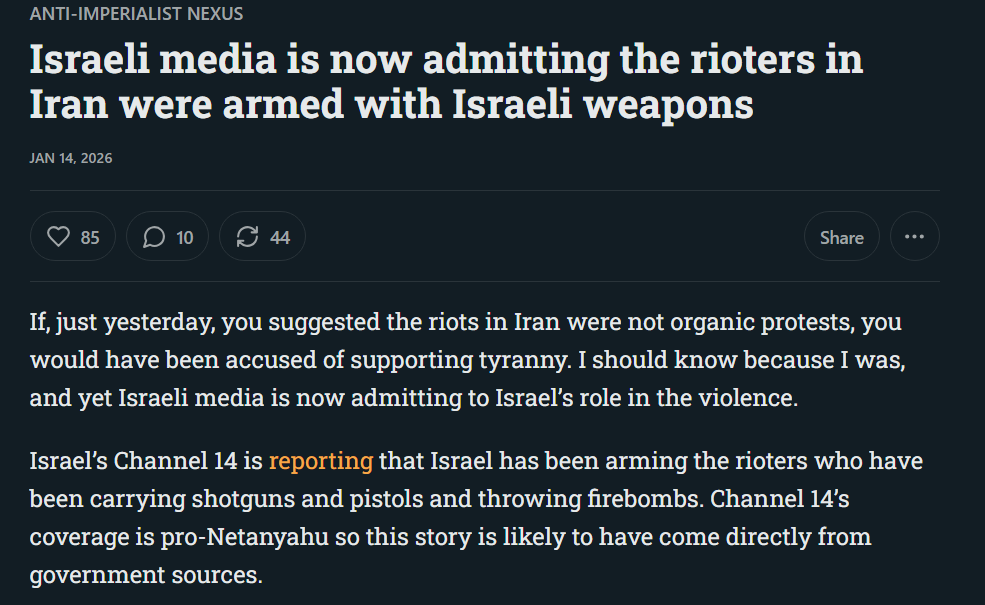Screen dimensions: 985x605
Task: Click the comment bubble showing 10
Action: pos(167,236)
